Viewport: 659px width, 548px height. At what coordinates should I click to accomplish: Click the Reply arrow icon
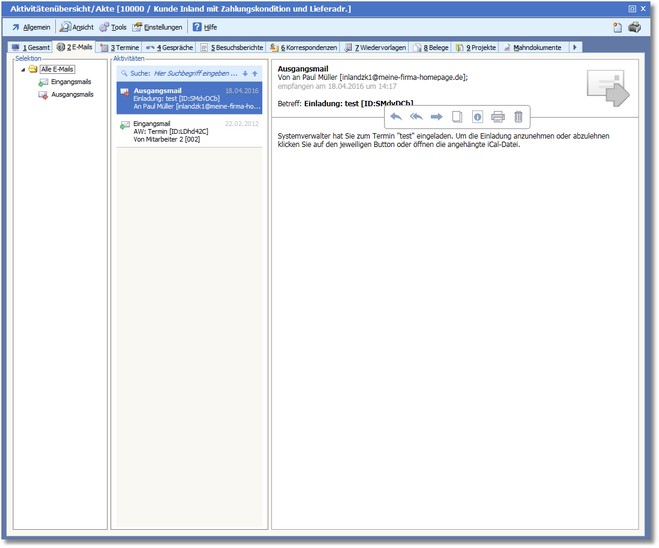coord(396,117)
